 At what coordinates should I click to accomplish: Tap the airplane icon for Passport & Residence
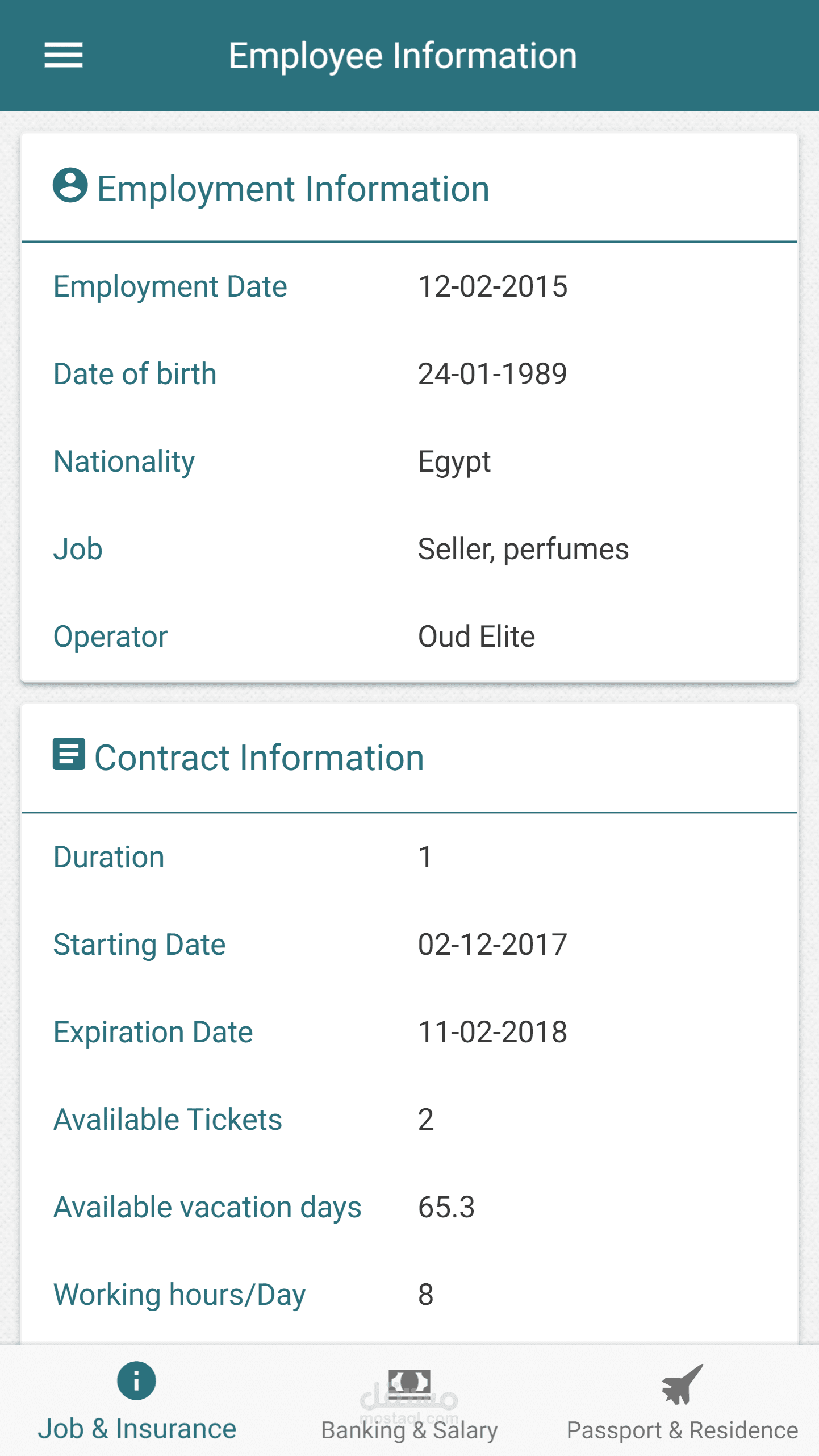tap(682, 1384)
